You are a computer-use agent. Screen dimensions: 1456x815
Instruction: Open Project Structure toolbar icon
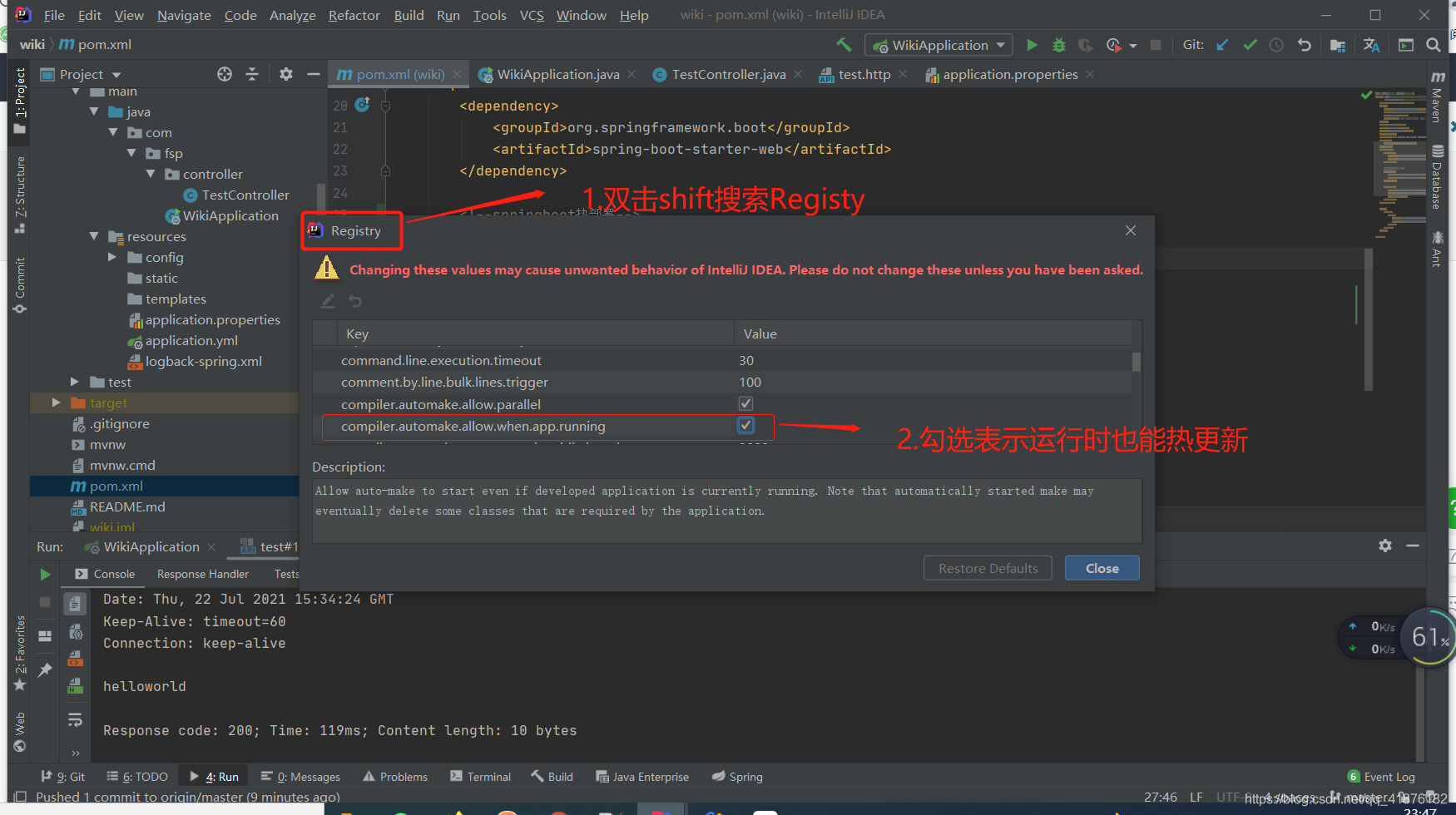[1338, 45]
